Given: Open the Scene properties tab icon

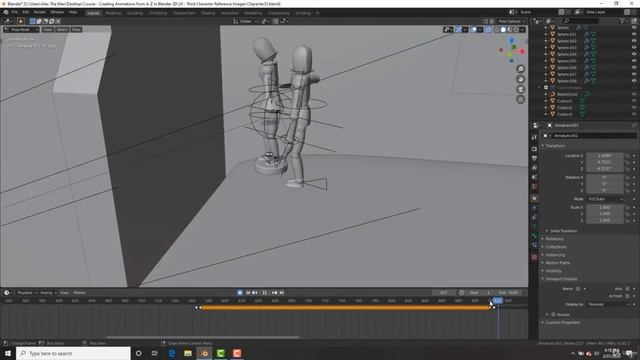Looking at the screenshot, I should [x=534, y=177].
